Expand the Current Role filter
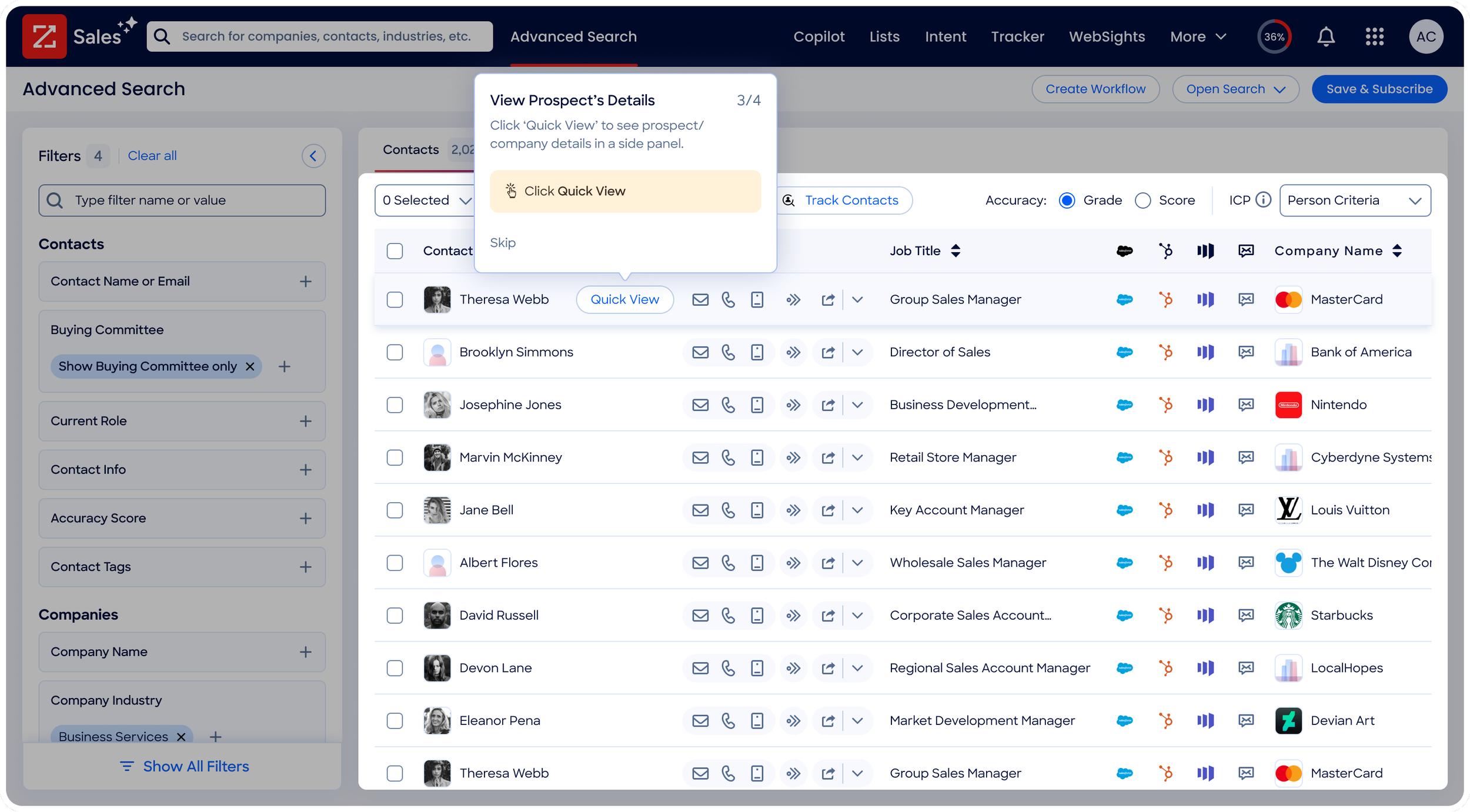The width and height of the screenshot is (1470, 812). (305, 422)
